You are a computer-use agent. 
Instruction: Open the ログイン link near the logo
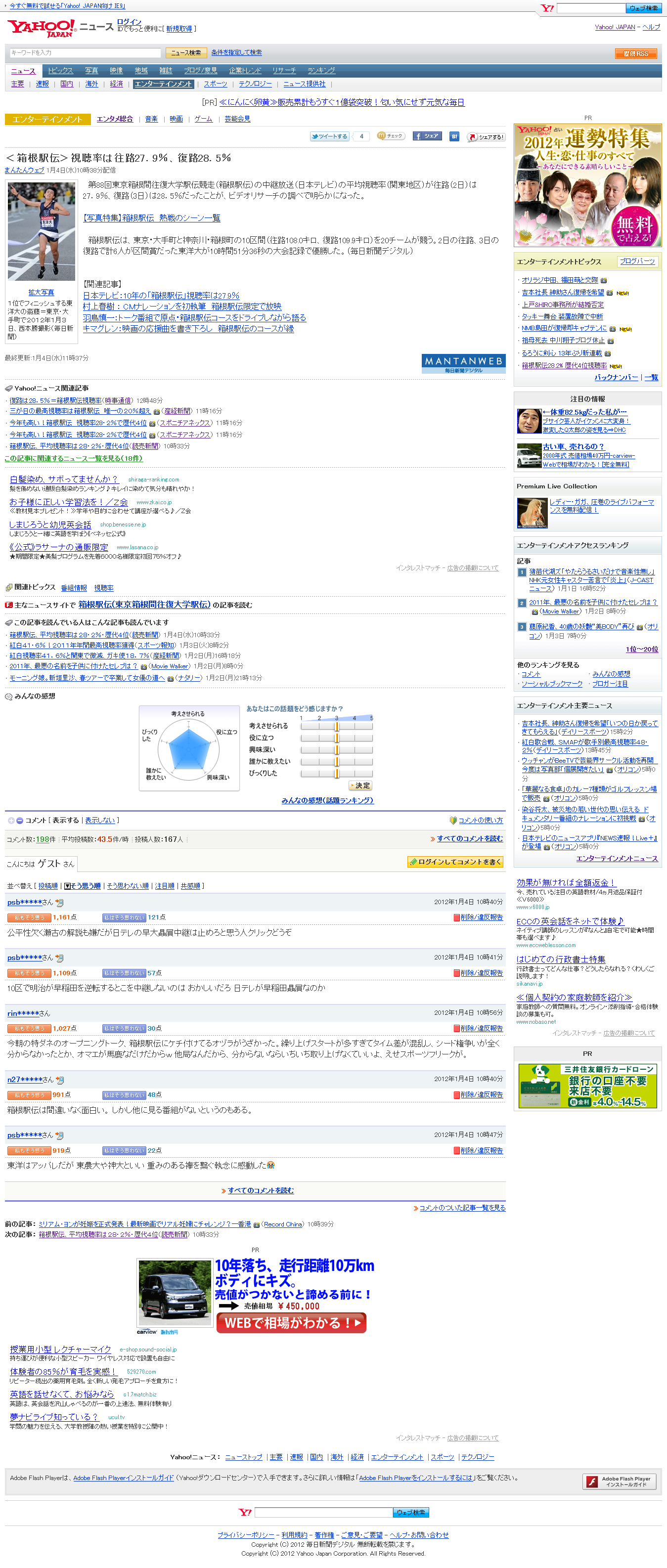129,22
